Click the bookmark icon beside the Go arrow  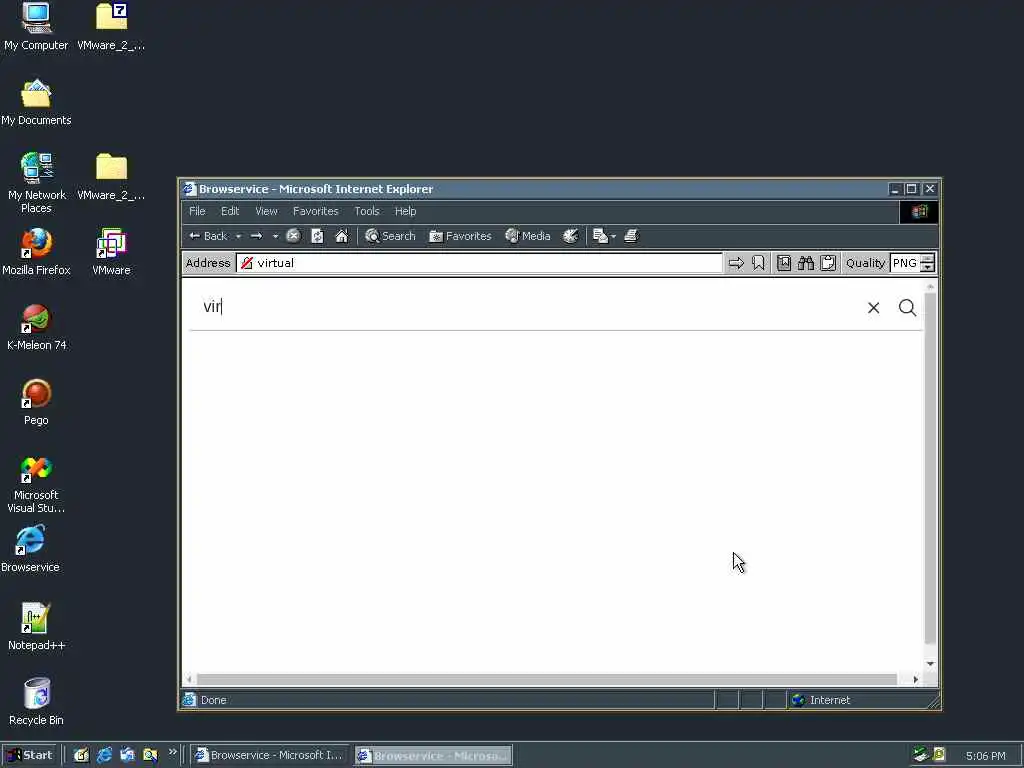pyautogui.click(x=758, y=263)
